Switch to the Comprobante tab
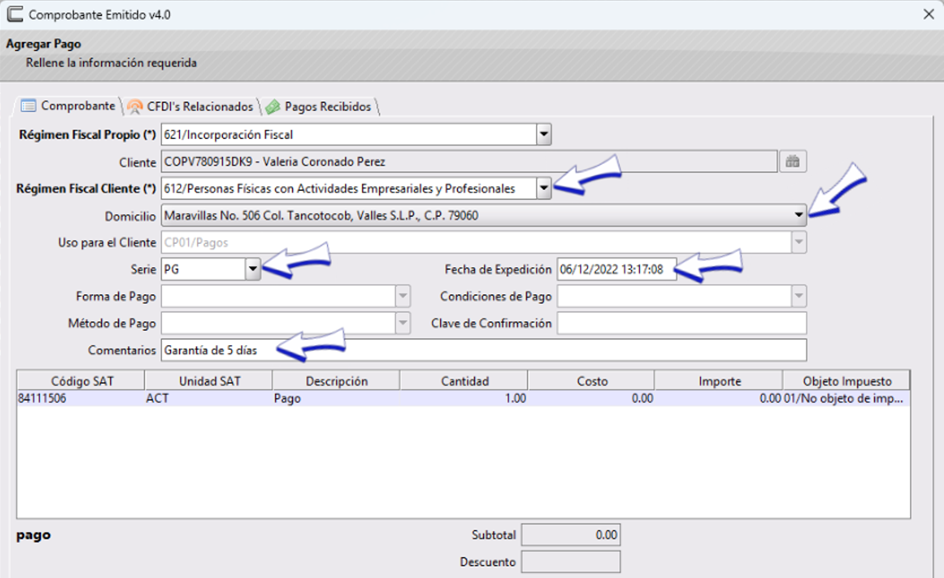 coord(68,106)
